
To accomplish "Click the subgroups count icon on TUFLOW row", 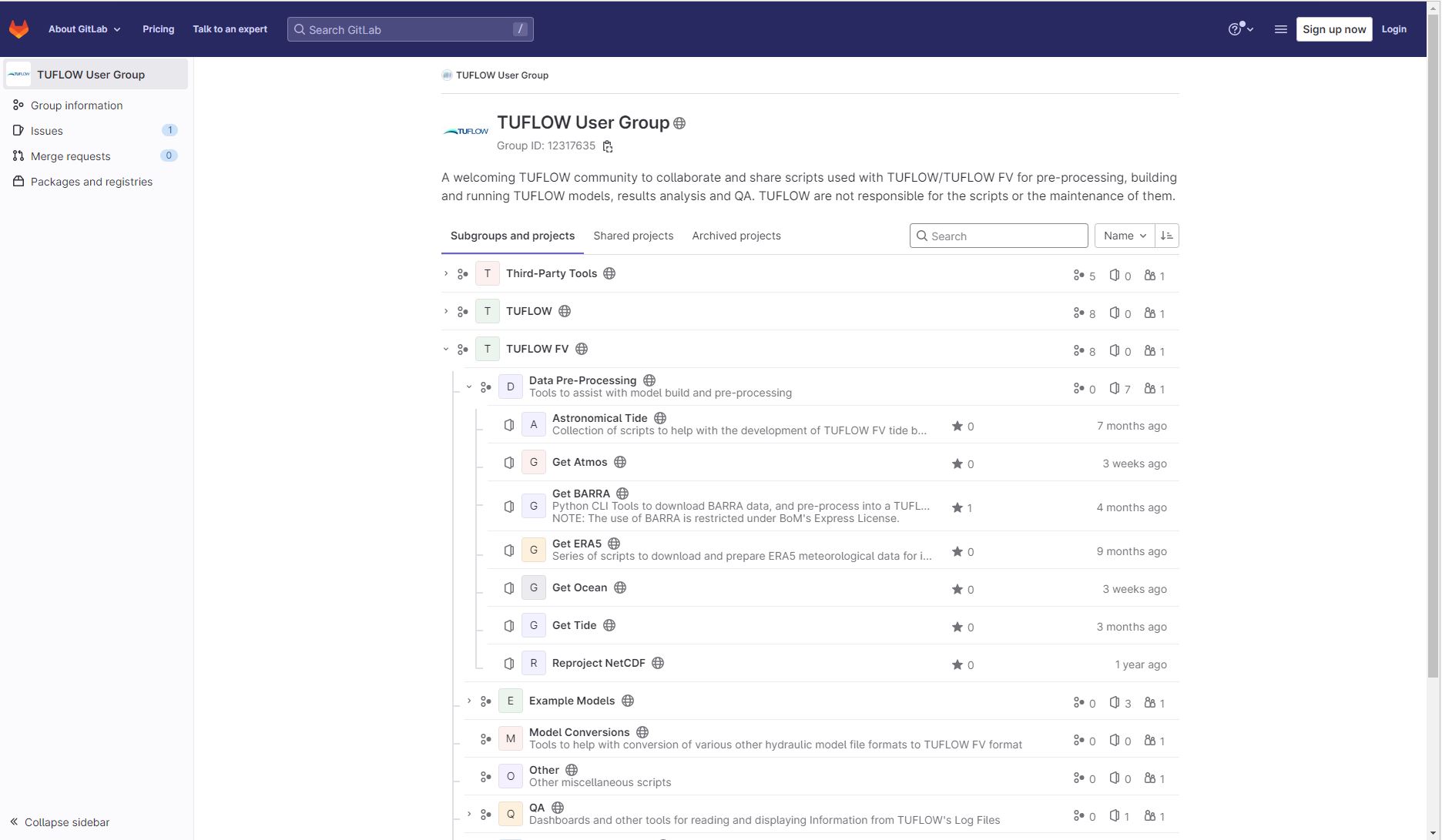I will [1079, 313].
